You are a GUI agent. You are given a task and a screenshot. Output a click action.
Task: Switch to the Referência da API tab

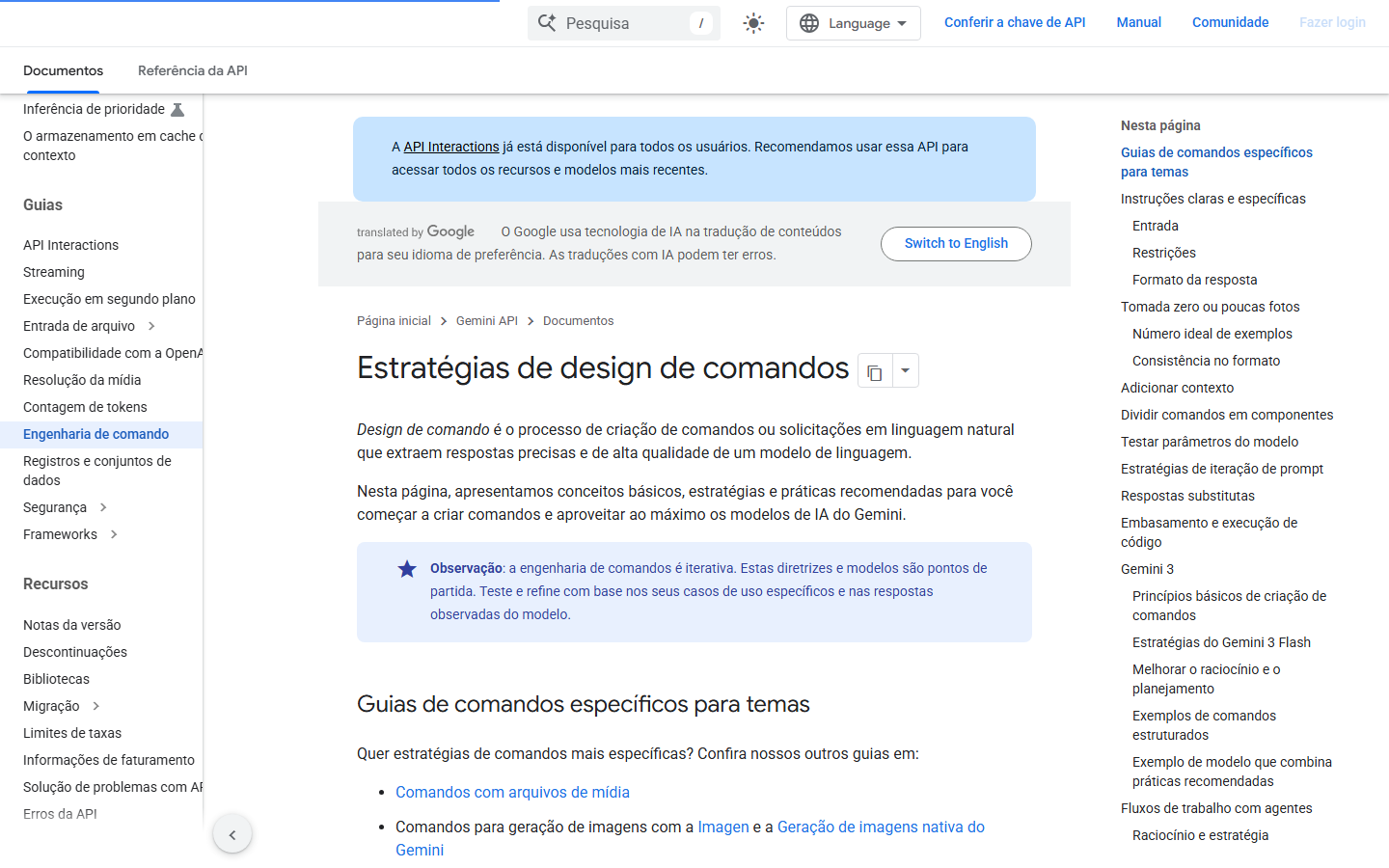(x=193, y=70)
